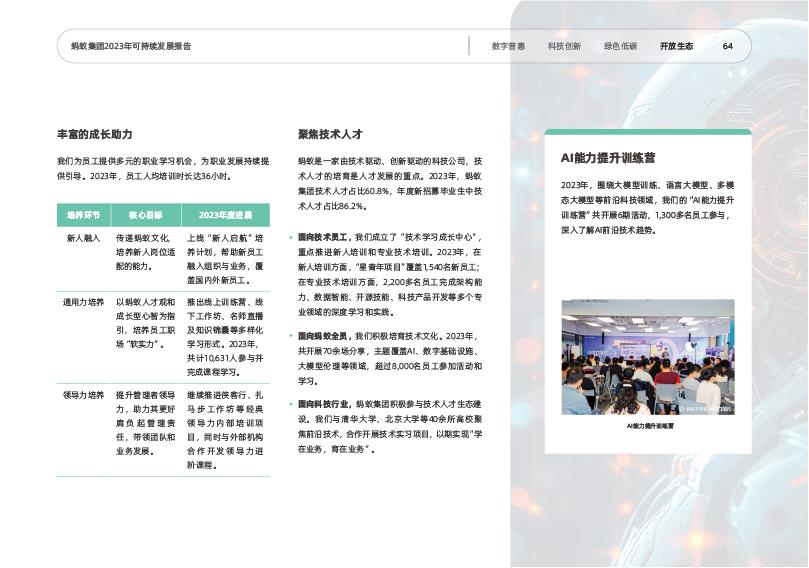The height and width of the screenshot is (568, 809).
Task: Click the 培养环节 table header cell
Action: point(85,215)
